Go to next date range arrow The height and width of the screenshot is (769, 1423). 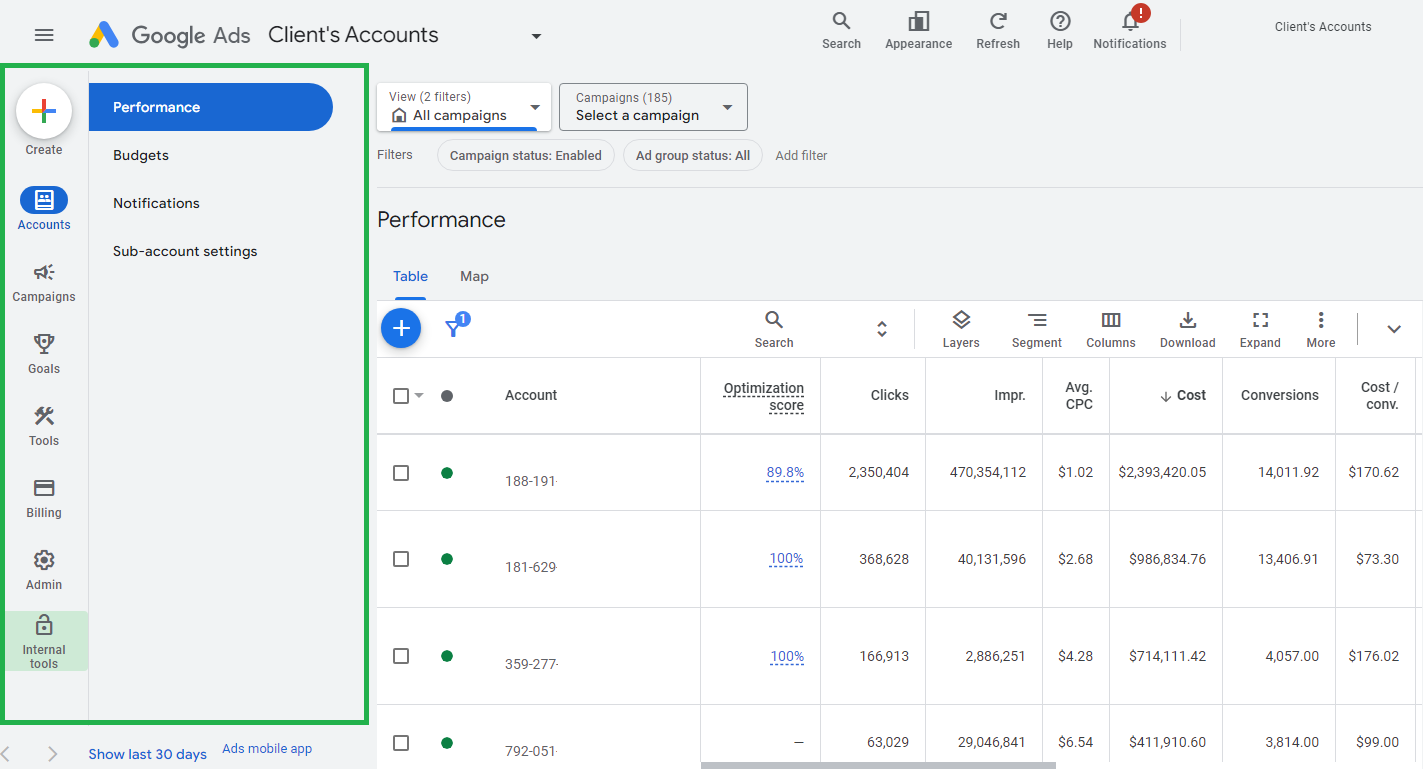pos(53,754)
